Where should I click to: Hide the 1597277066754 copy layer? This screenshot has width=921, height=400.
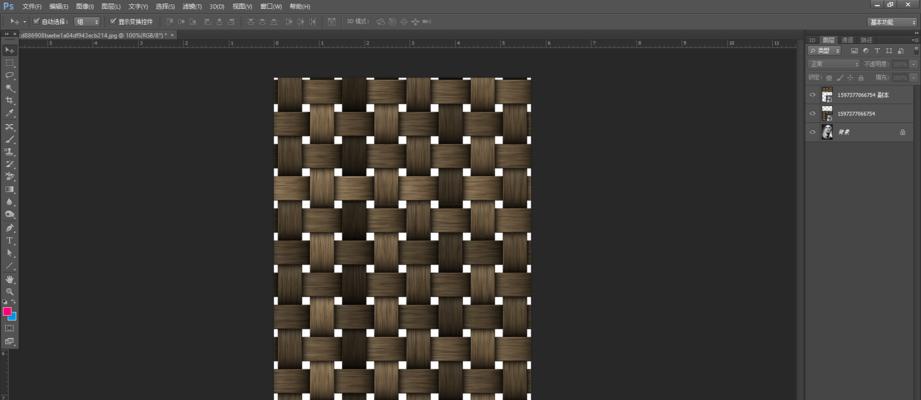click(813, 95)
